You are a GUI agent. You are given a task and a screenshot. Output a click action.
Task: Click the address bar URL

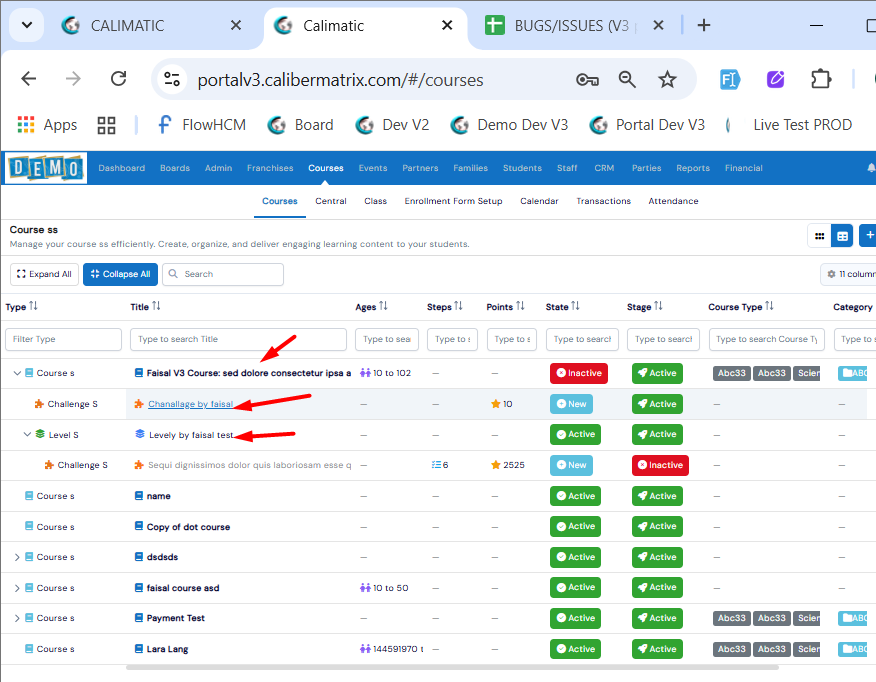(x=340, y=80)
